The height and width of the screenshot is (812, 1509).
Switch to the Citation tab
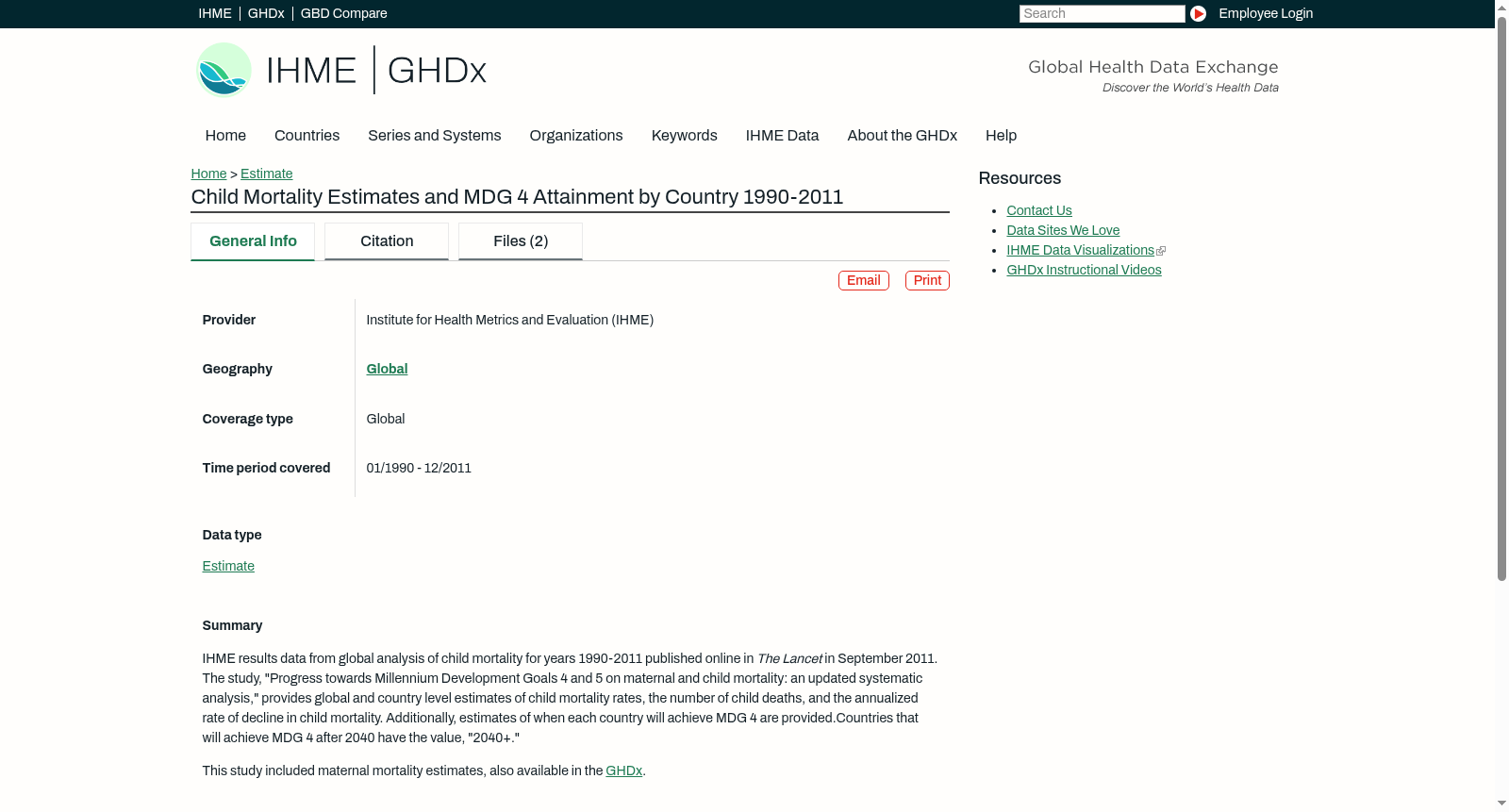coord(387,241)
